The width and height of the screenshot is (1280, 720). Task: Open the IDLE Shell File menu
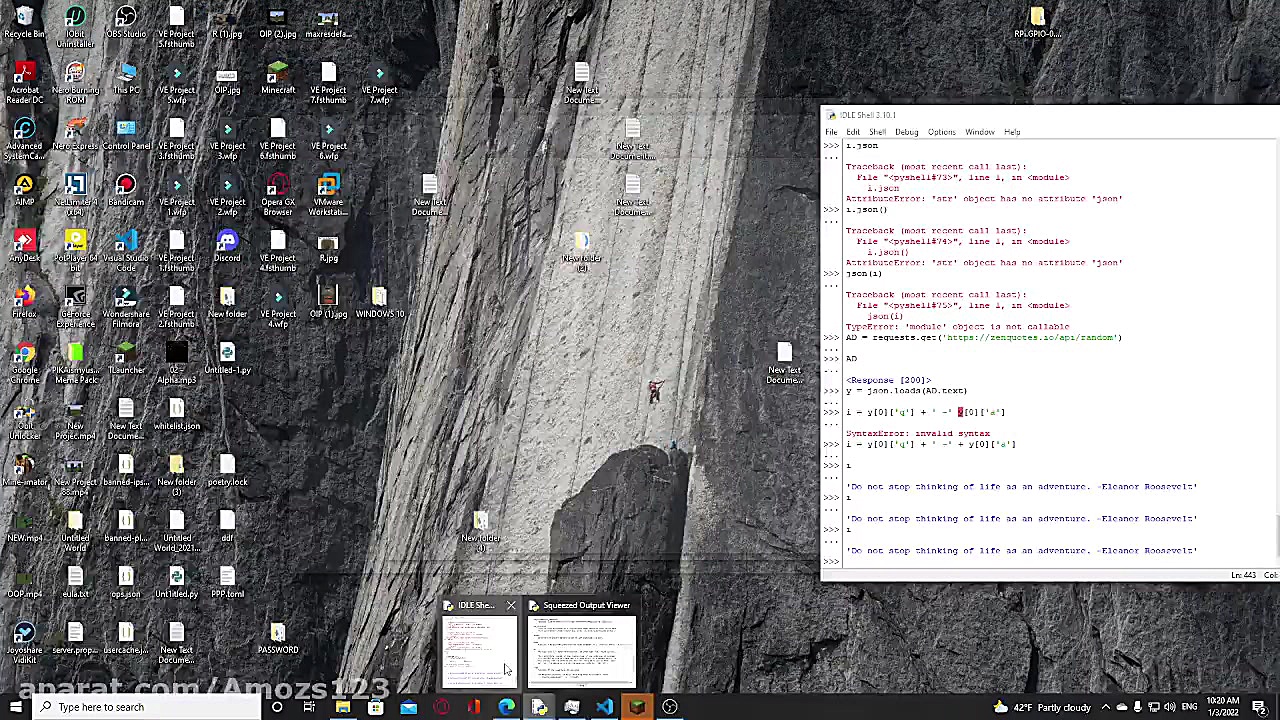(831, 132)
